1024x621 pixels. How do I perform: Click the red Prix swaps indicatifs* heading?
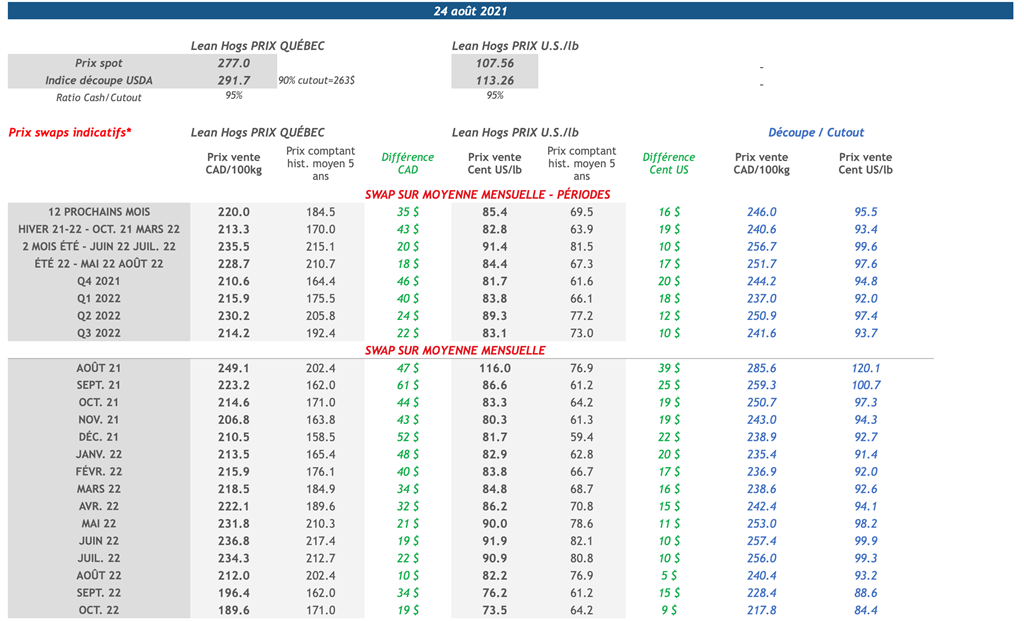click(x=70, y=132)
